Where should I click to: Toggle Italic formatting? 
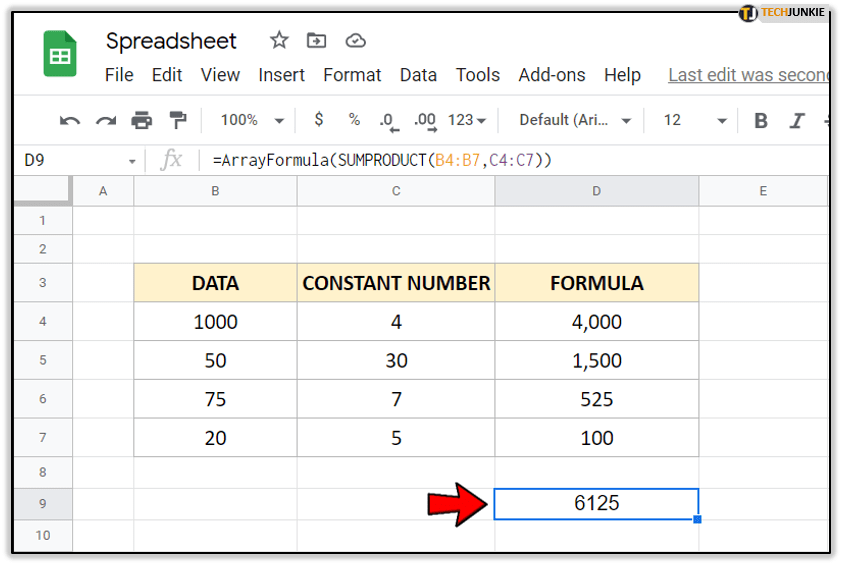(797, 121)
